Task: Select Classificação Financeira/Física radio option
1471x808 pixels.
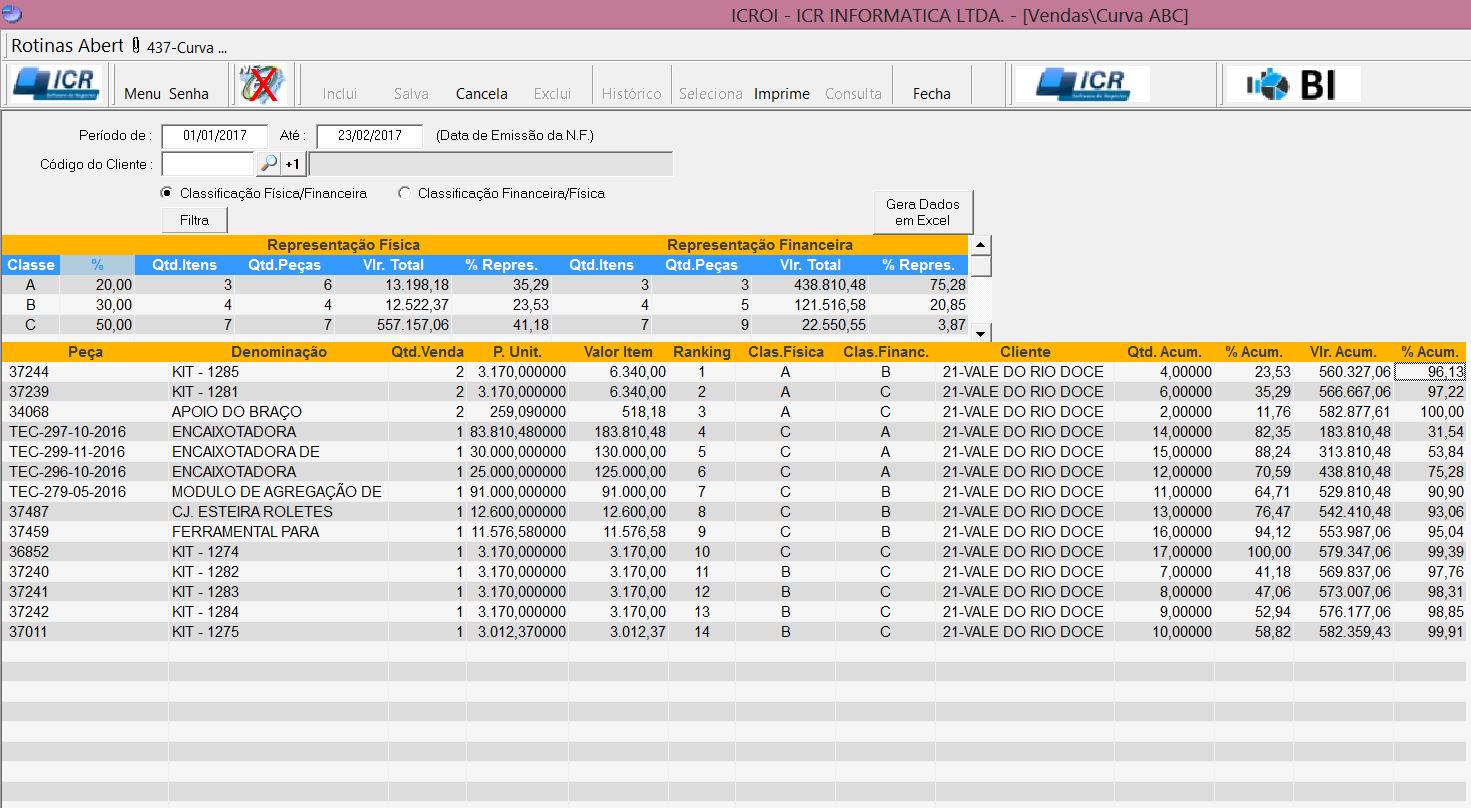Action: pos(404,193)
